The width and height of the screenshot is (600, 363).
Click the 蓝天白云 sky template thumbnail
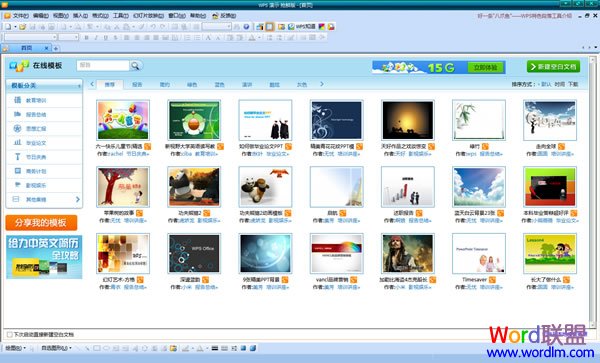[x=479, y=187]
